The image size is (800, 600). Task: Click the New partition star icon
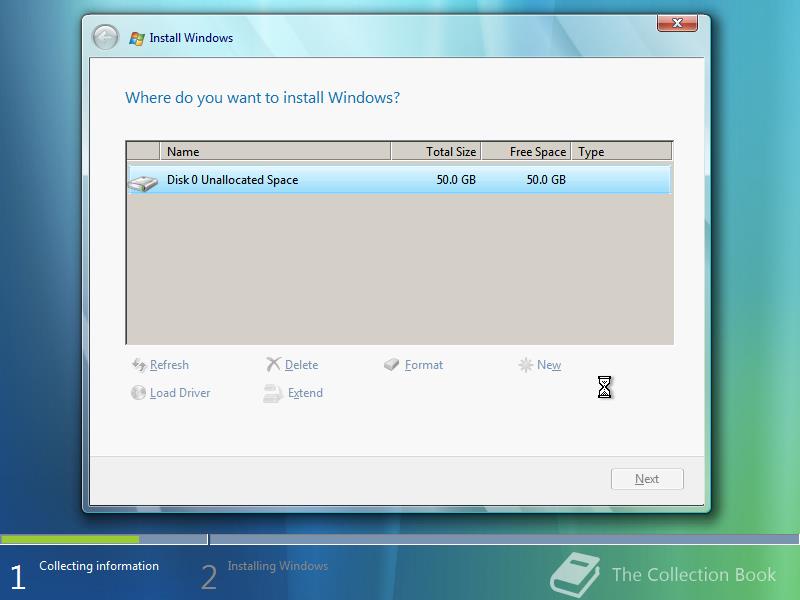(x=525, y=364)
